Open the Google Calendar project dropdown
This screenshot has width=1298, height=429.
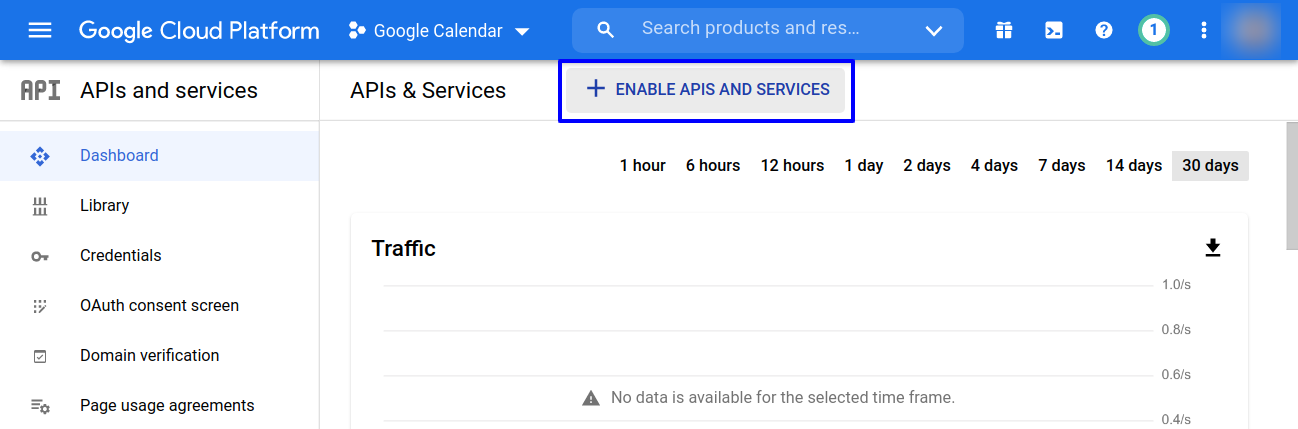(x=439, y=31)
